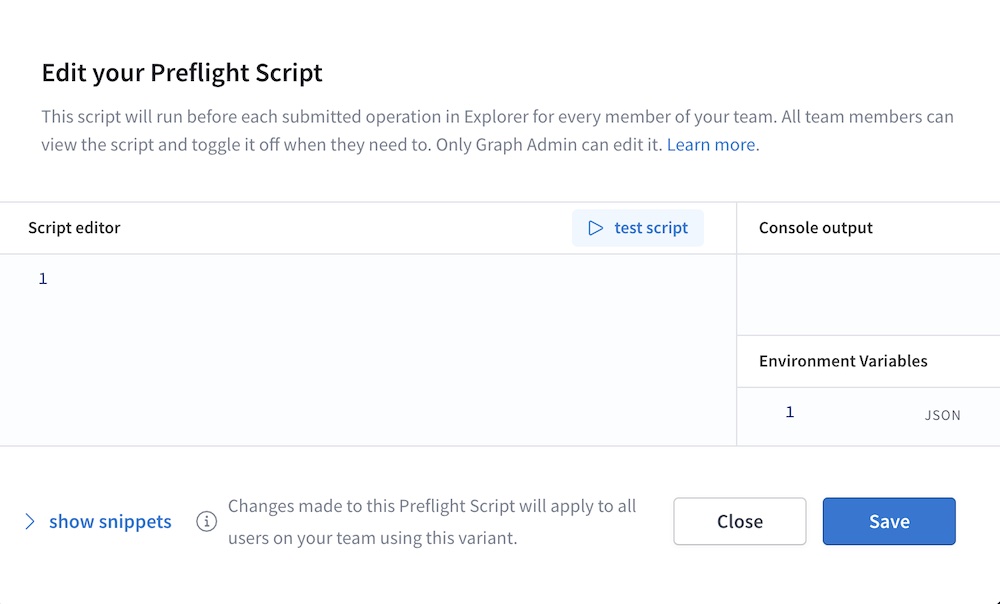Save the Preflight Script
This screenshot has height=604, width=1000.
pyautogui.click(x=888, y=521)
